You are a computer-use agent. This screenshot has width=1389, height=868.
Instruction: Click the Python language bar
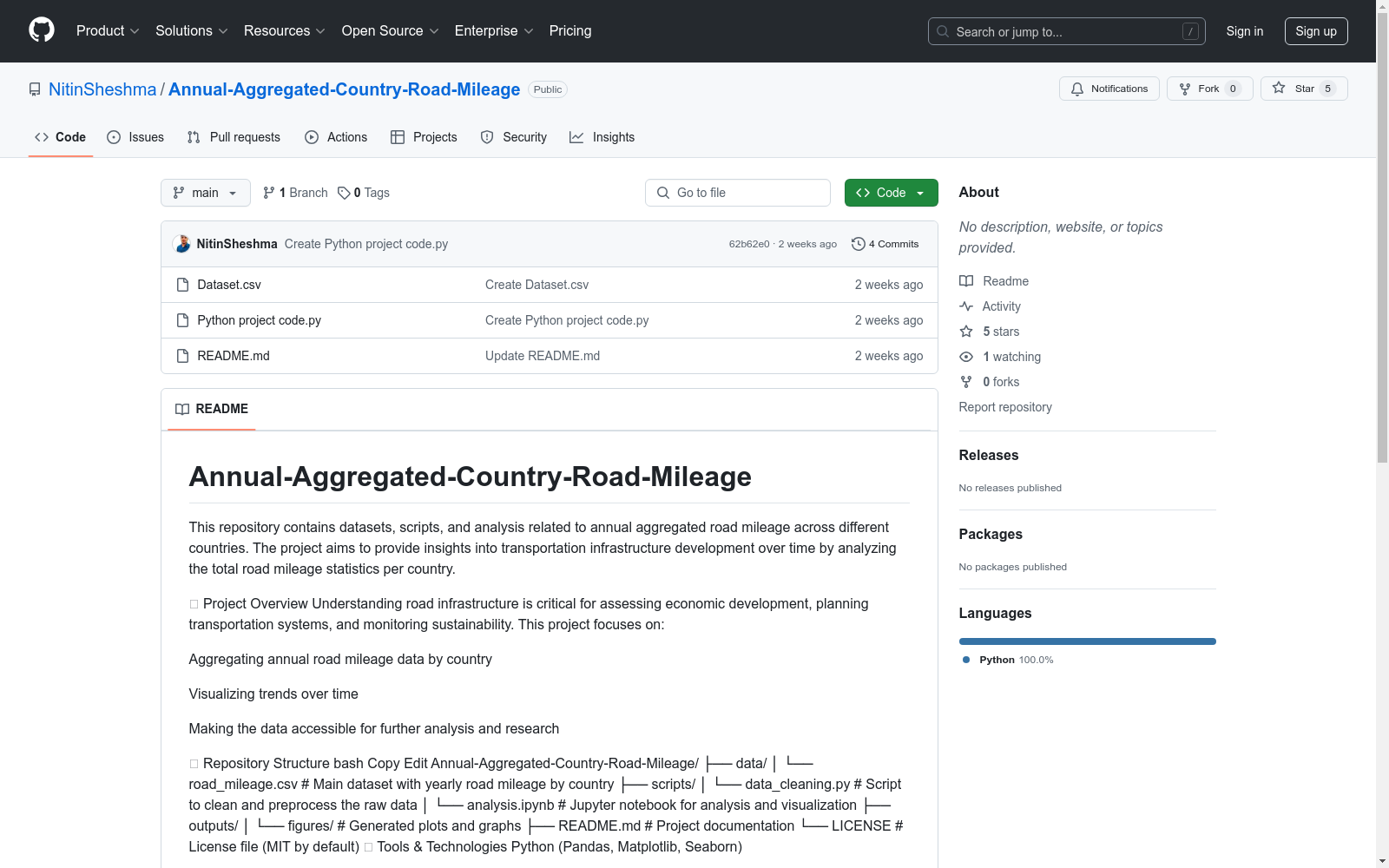point(1088,641)
